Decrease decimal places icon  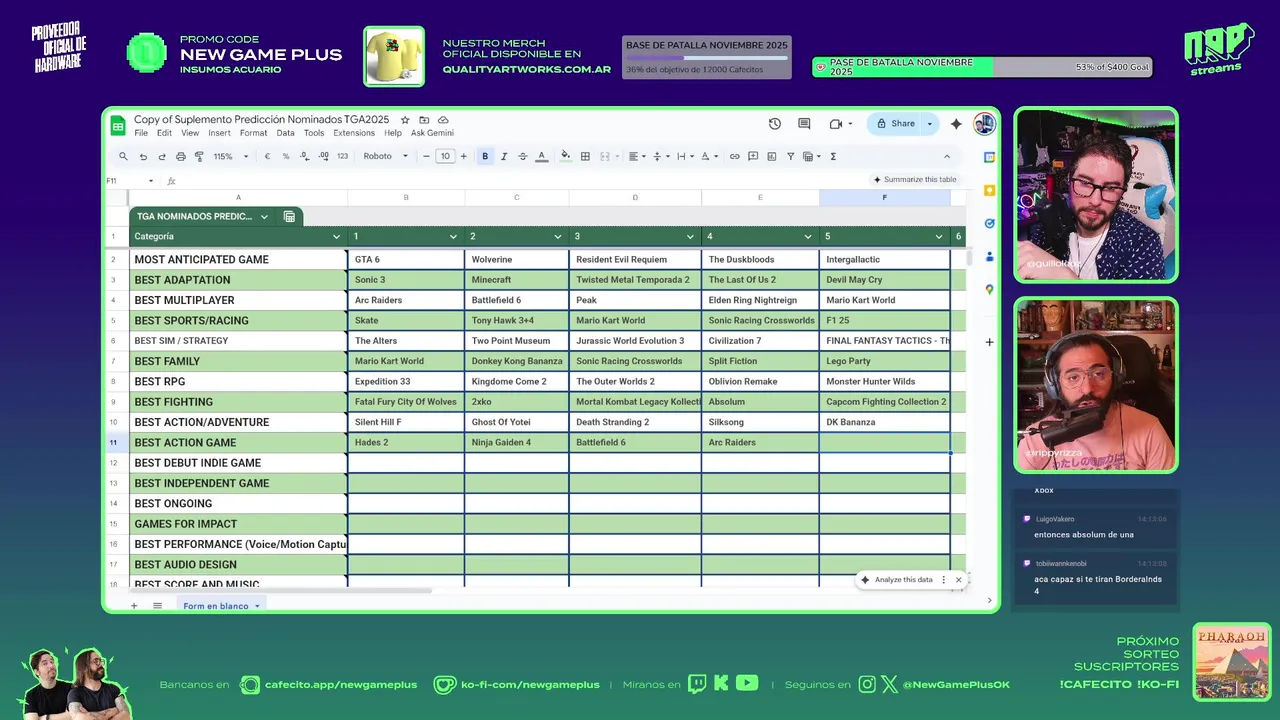click(304, 156)
